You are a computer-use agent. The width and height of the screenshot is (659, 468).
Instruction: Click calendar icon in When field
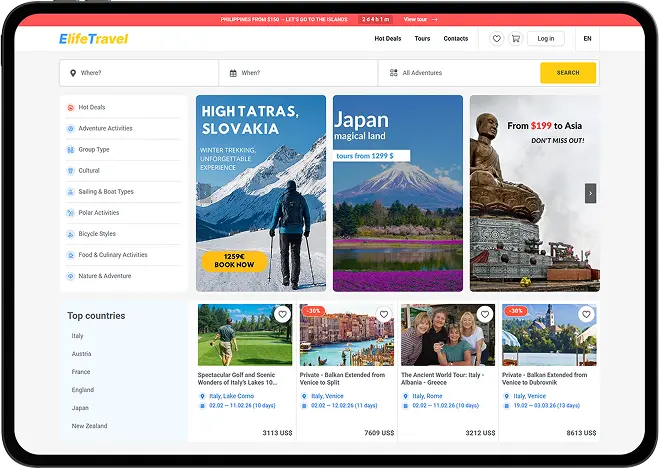(233, 73)
